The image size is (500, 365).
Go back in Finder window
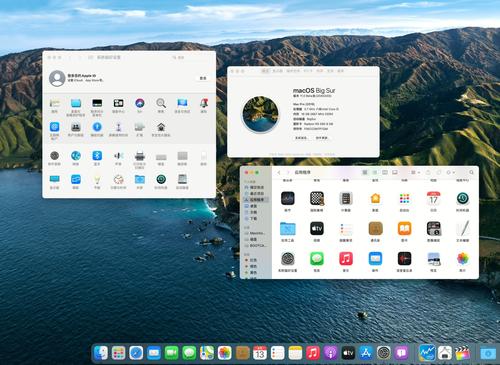pos(279,172)
